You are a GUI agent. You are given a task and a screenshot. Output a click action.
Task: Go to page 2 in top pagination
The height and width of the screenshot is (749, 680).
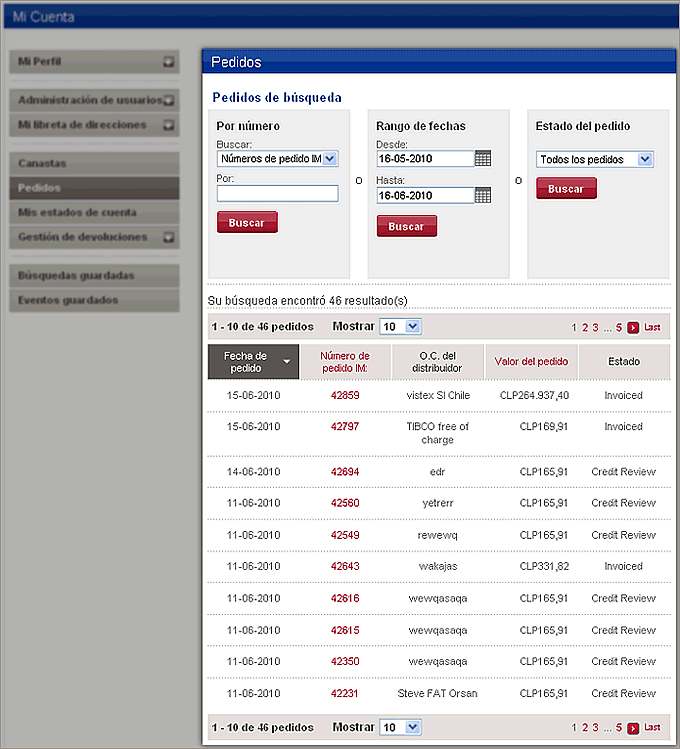[585, 327]
